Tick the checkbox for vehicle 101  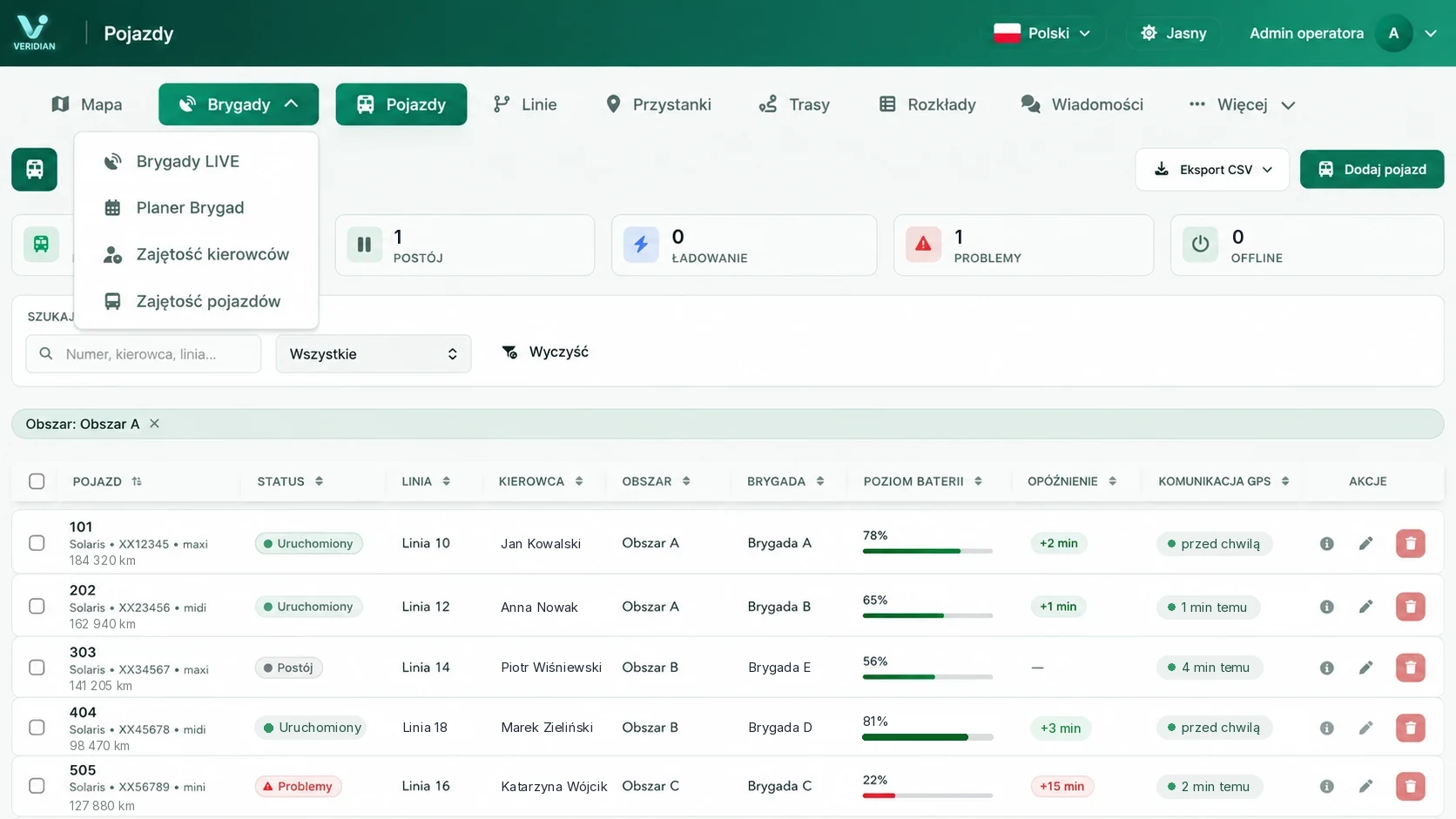coord(37,543)
